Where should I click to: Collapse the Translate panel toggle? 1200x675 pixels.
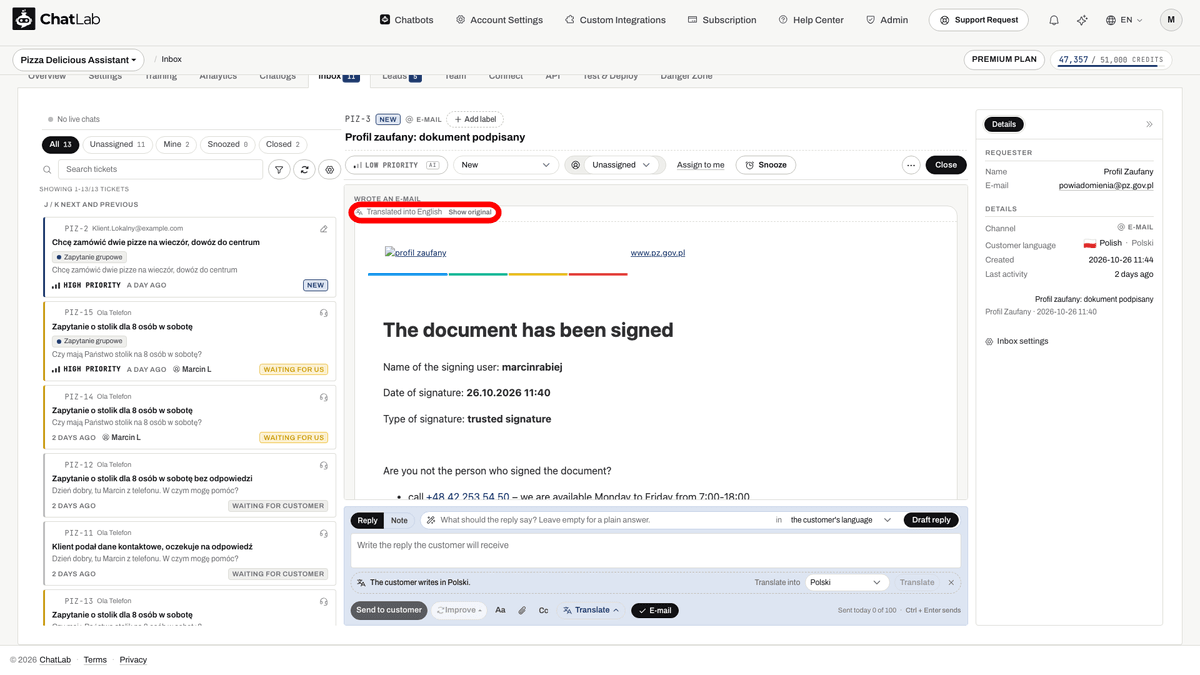click(591, 610)
